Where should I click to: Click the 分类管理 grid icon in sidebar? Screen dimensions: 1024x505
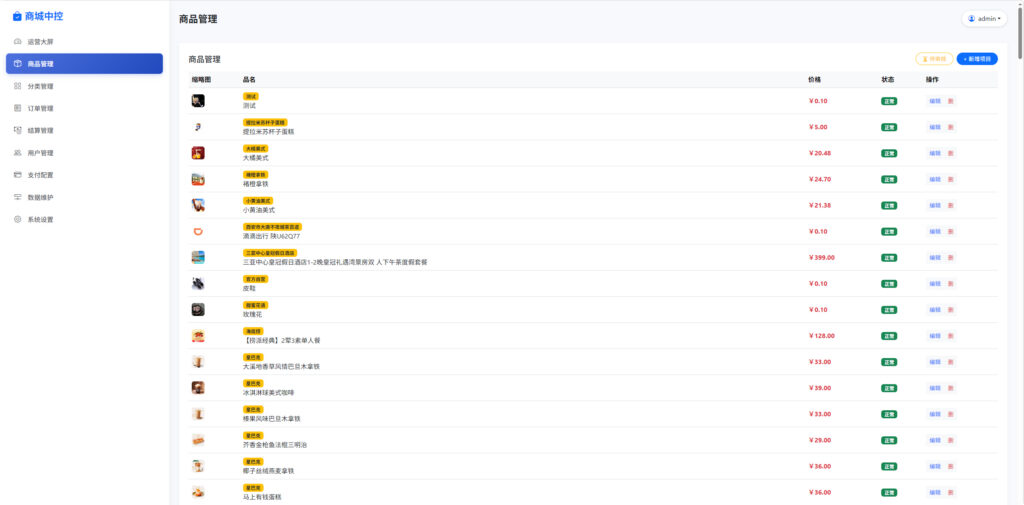(18, 86)
